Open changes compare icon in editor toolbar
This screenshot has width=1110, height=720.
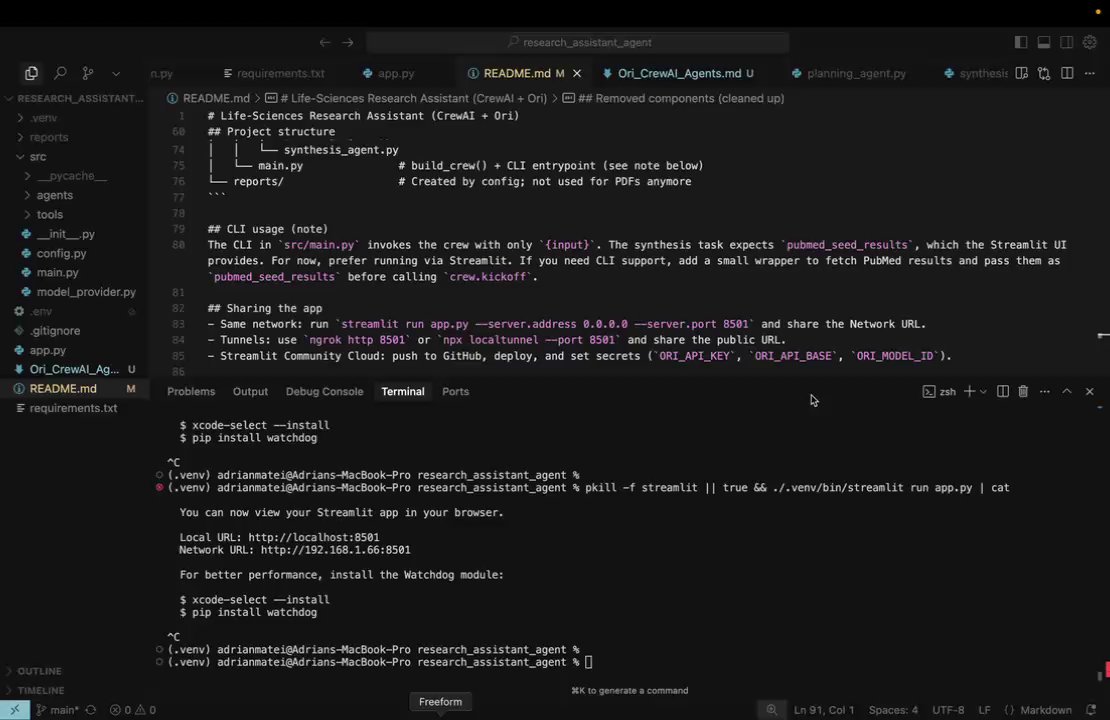click(1044, 74)
